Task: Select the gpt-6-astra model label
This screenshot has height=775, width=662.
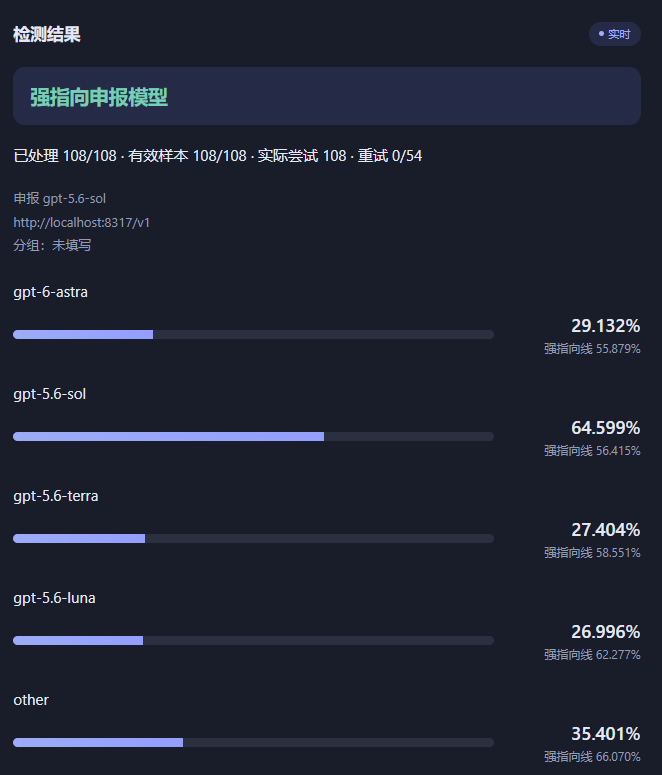Action: click(50, 292)
